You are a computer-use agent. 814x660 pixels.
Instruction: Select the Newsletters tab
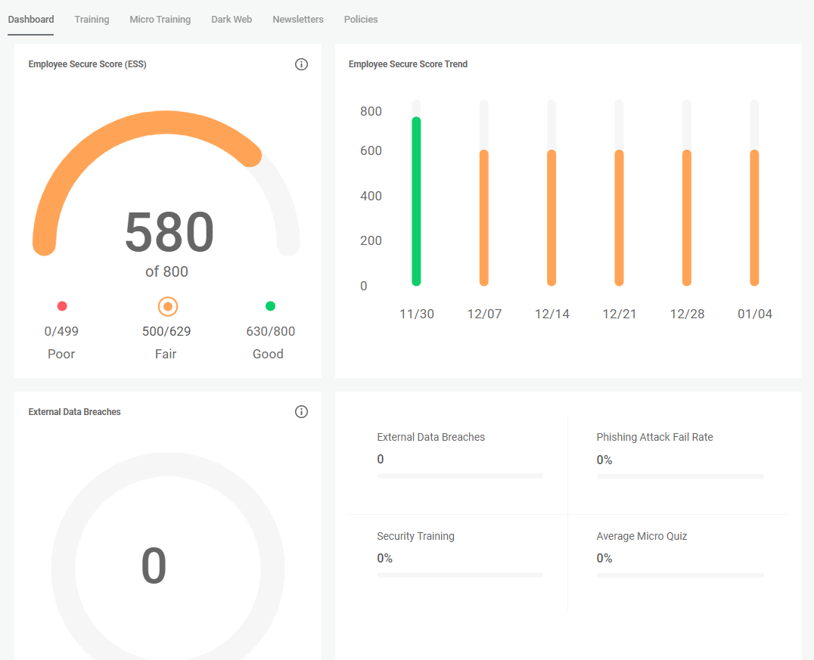298,20
